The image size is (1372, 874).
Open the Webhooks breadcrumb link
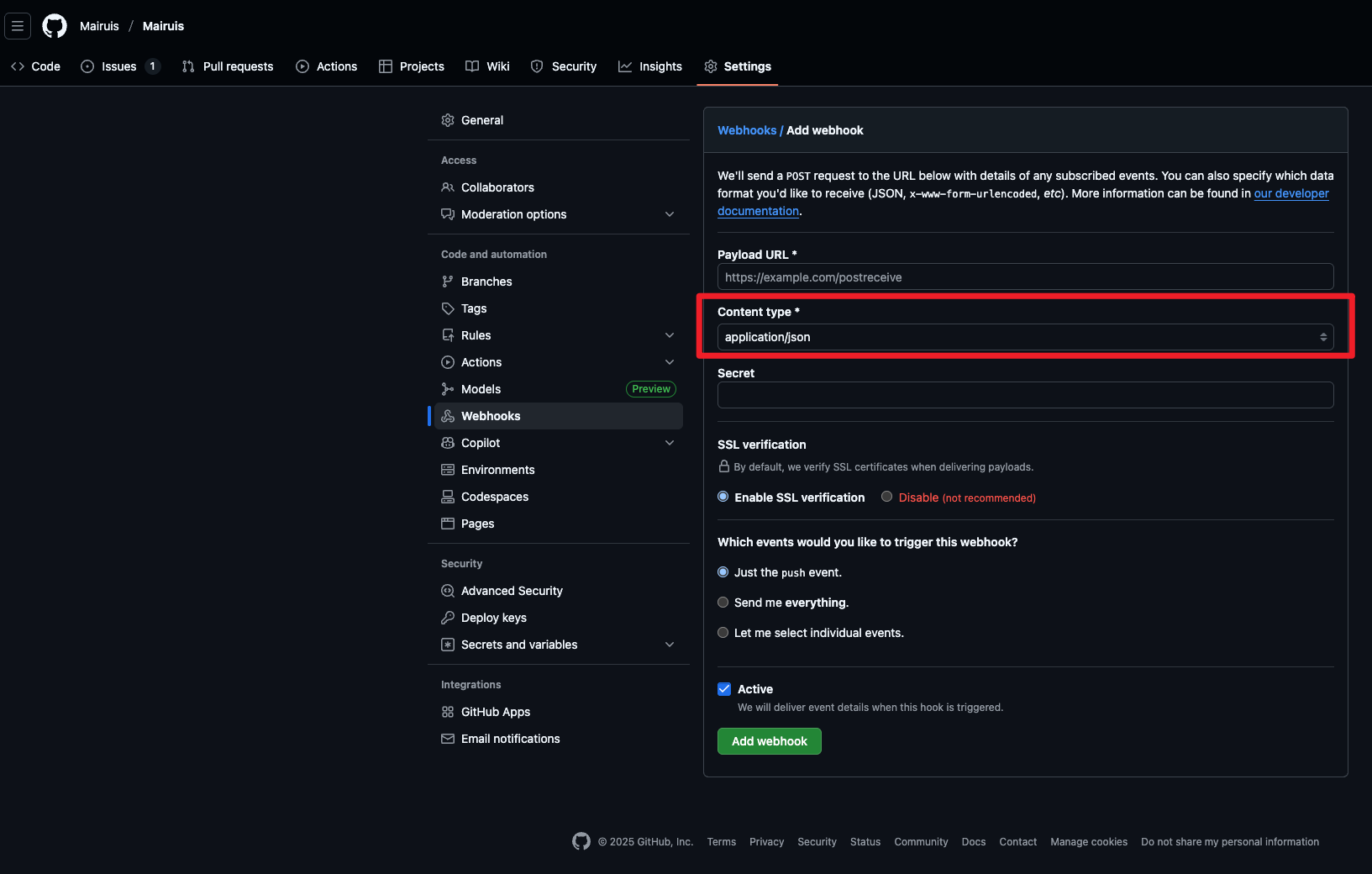pyautogui.click(x=746, y=130)
